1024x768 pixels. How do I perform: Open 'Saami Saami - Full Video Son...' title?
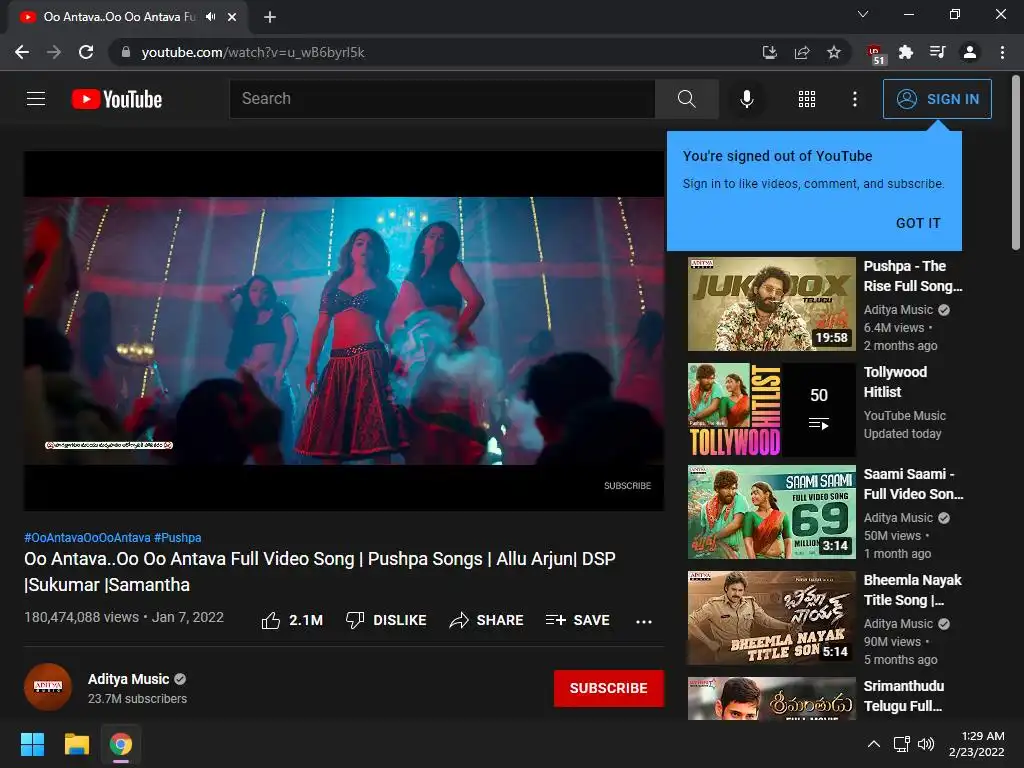(913, 484)
